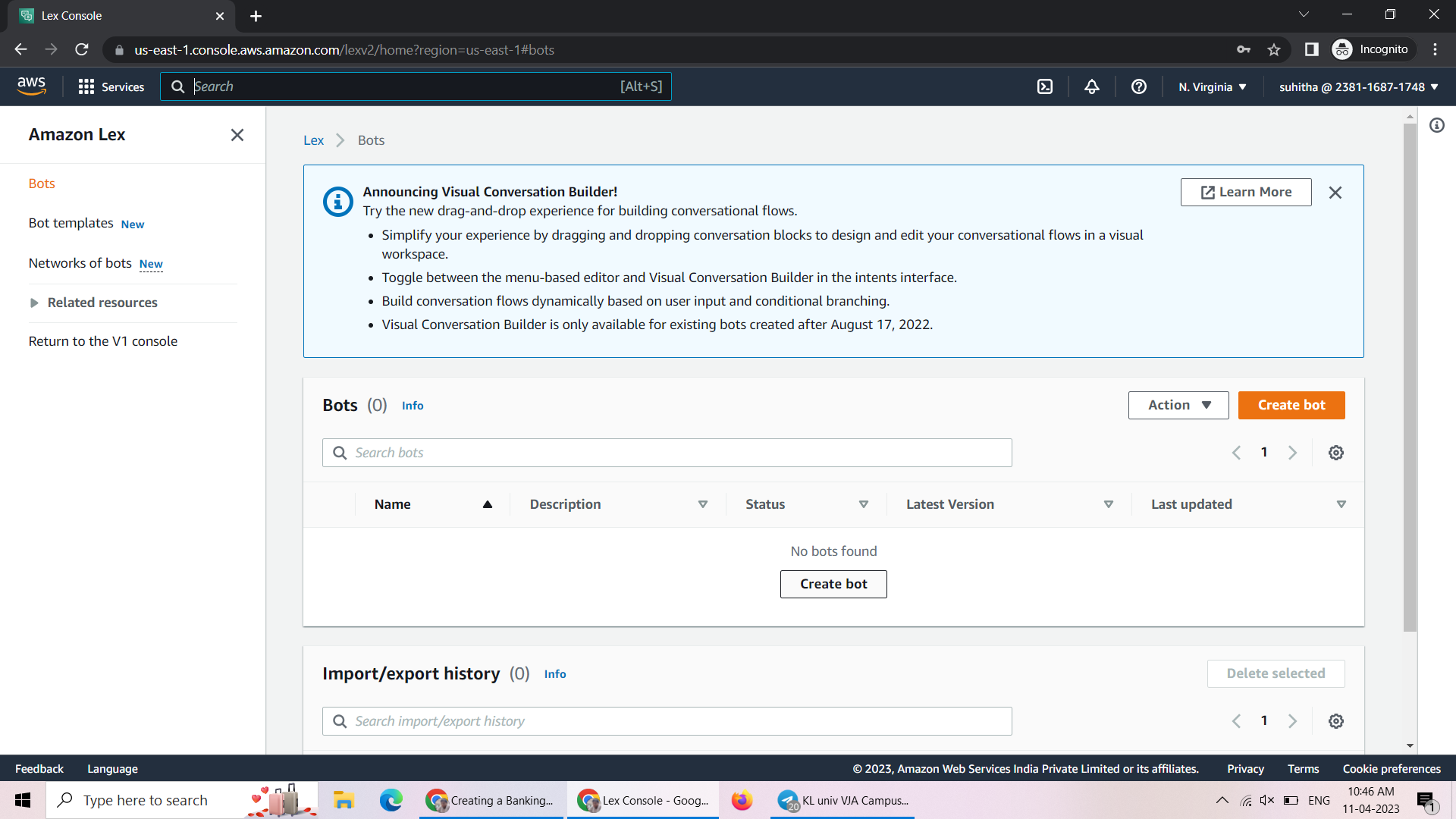Click the search magnifier in the Bots search
Viewport: 1456px width, 819px height.
click(339, 452)
